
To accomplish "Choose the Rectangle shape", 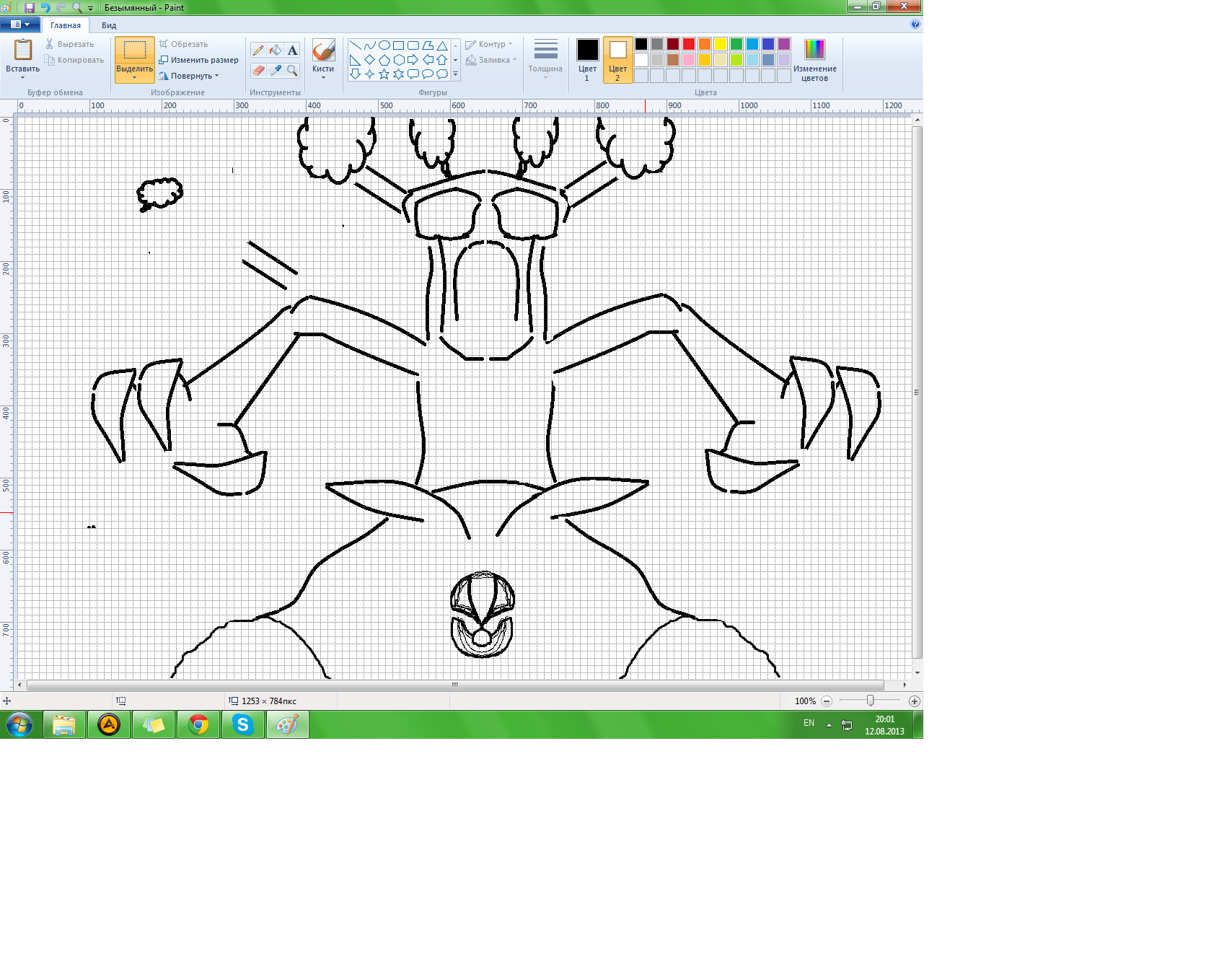I will pos(398,45).
